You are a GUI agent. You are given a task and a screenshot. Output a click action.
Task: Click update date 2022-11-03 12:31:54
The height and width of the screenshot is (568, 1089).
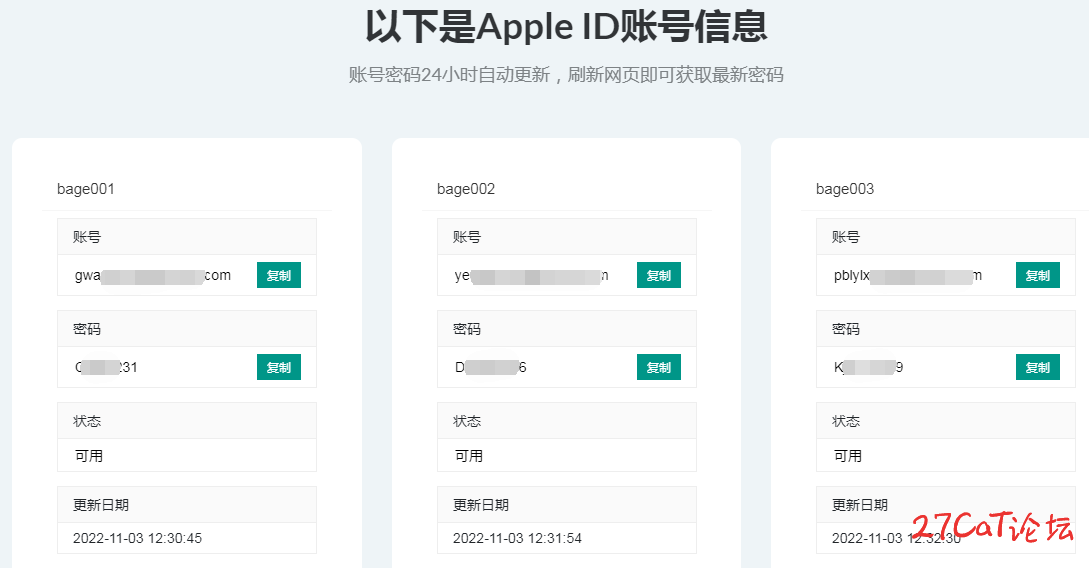517,538
